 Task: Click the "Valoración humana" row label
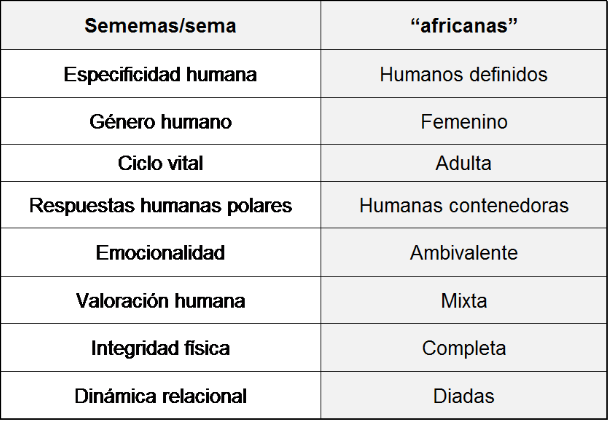pyautogui.click(x=160, y=300)
